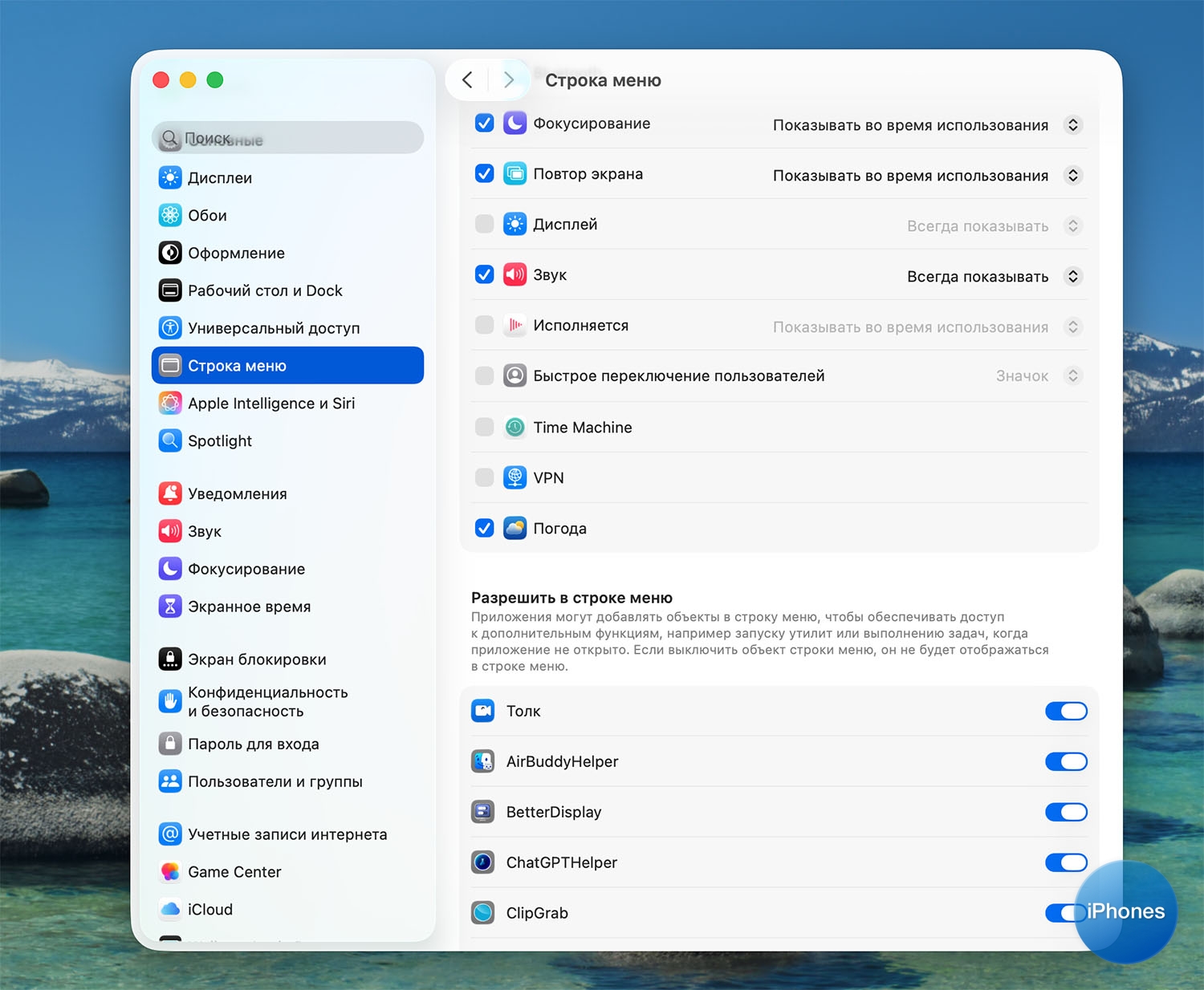Click the Displays icon in the sidebar

[x=170, y=177]
